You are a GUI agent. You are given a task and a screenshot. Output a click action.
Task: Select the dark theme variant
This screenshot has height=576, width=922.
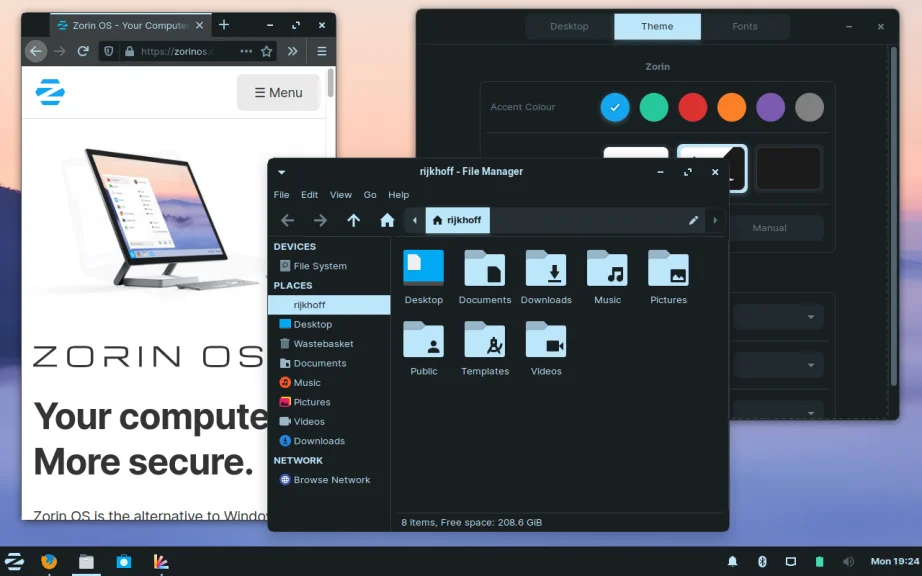[x=789, y=169]
